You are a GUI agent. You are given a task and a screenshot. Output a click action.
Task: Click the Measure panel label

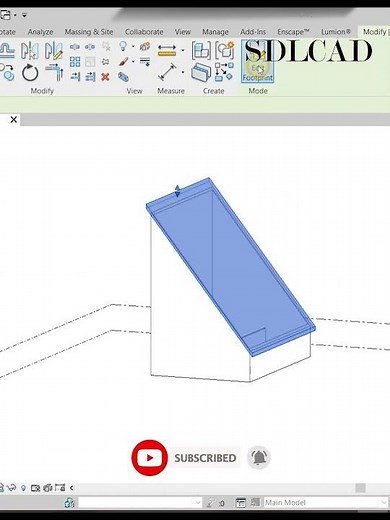(x=171, y=91)
